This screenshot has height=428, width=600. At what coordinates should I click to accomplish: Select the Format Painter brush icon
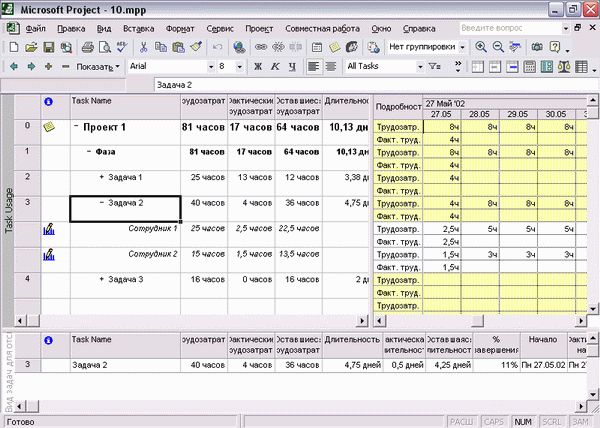coord(196,47)
